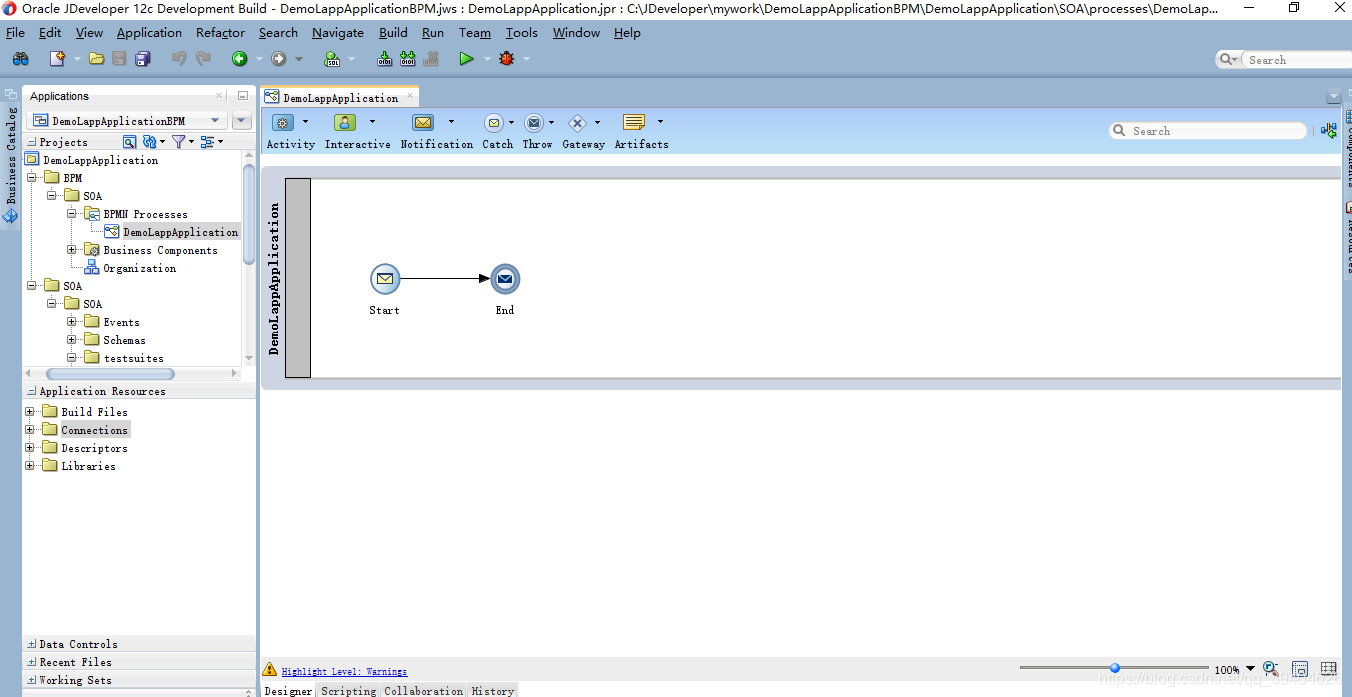
Task: Click the overview thumbnail icon near zoom
Action: tap(1300, 668)
